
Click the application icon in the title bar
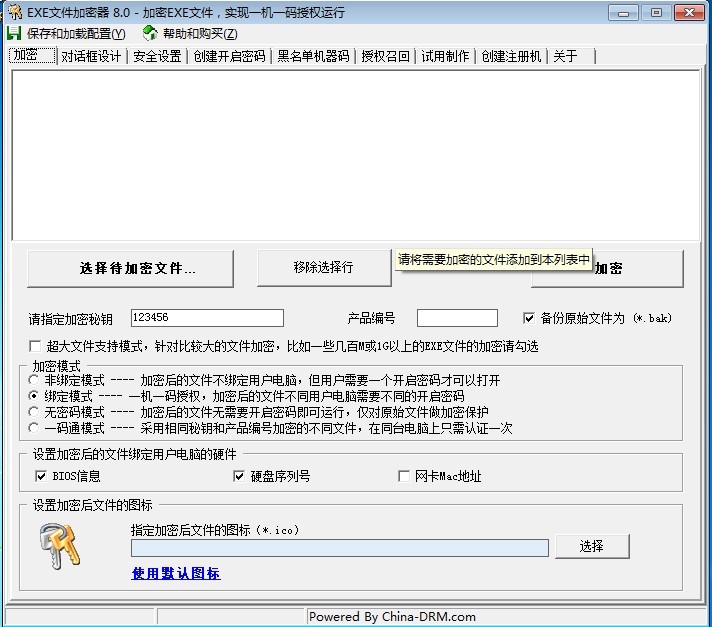coord(14,12)
